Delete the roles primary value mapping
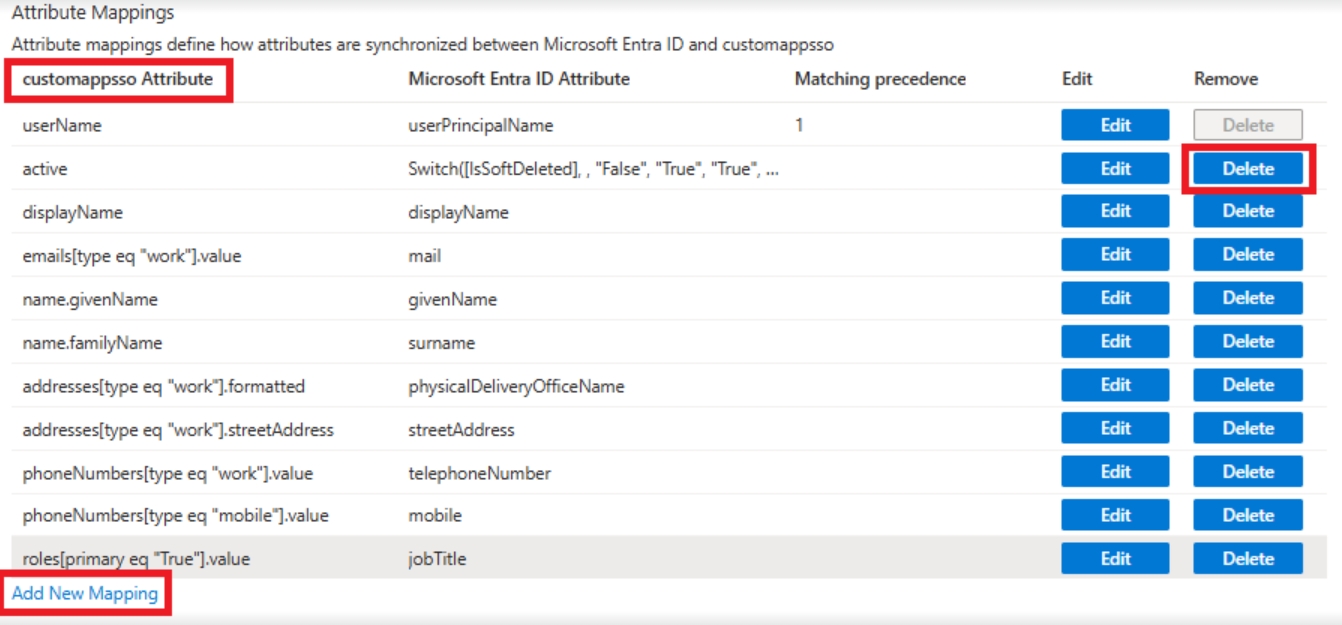 point(1248,559)
